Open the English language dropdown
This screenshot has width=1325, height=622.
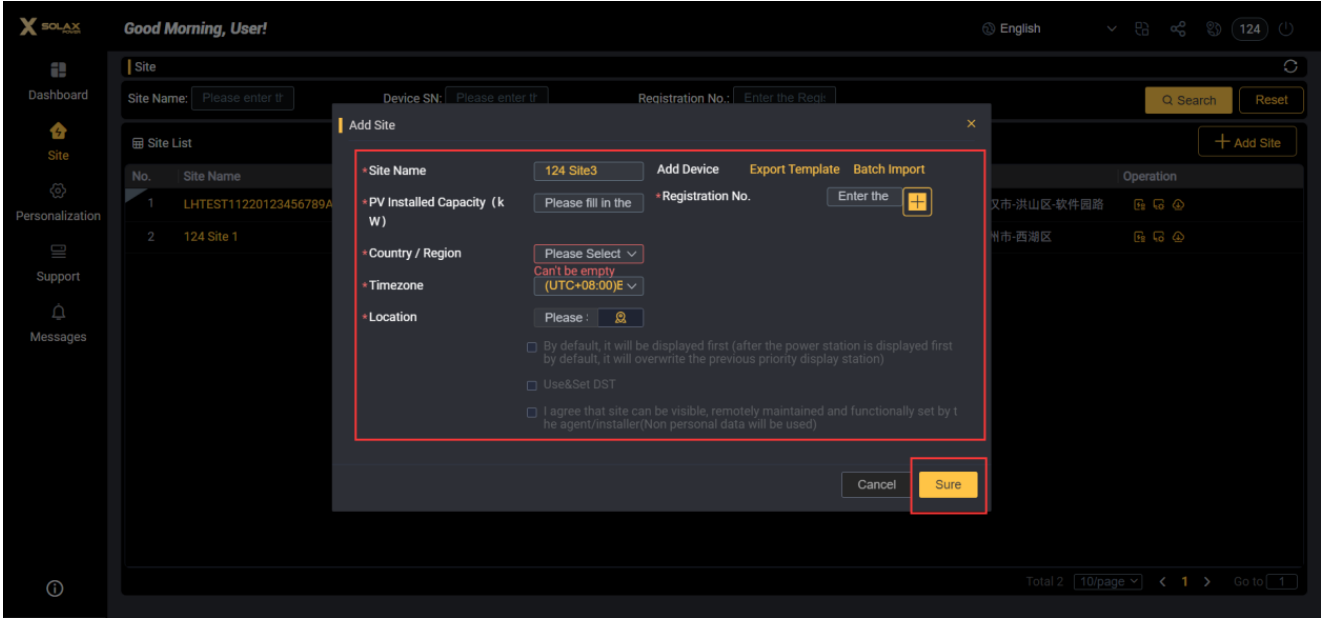pos(1048,29)
